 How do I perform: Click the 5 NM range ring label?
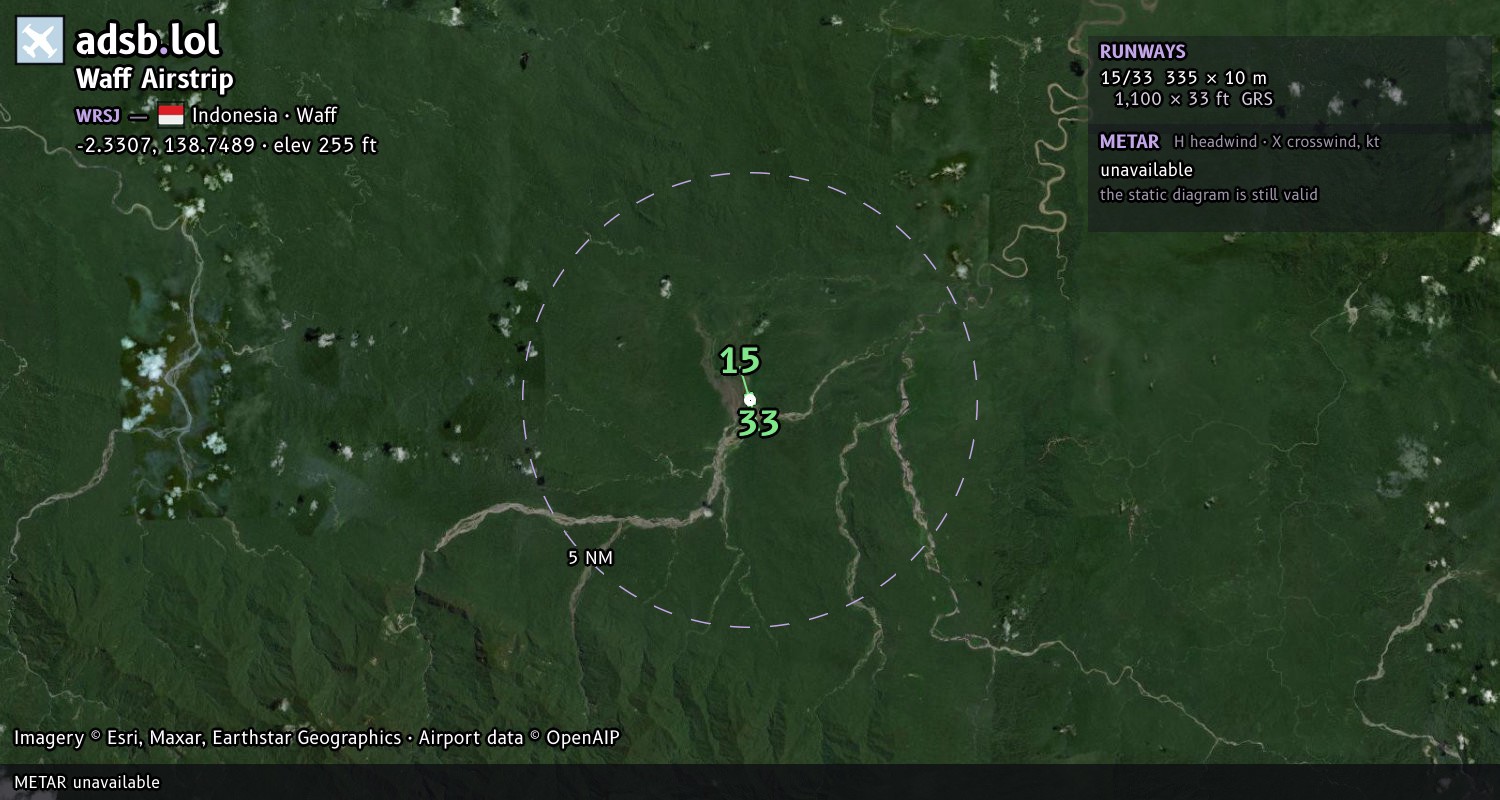pyautogui.click(x=590, y=558)
